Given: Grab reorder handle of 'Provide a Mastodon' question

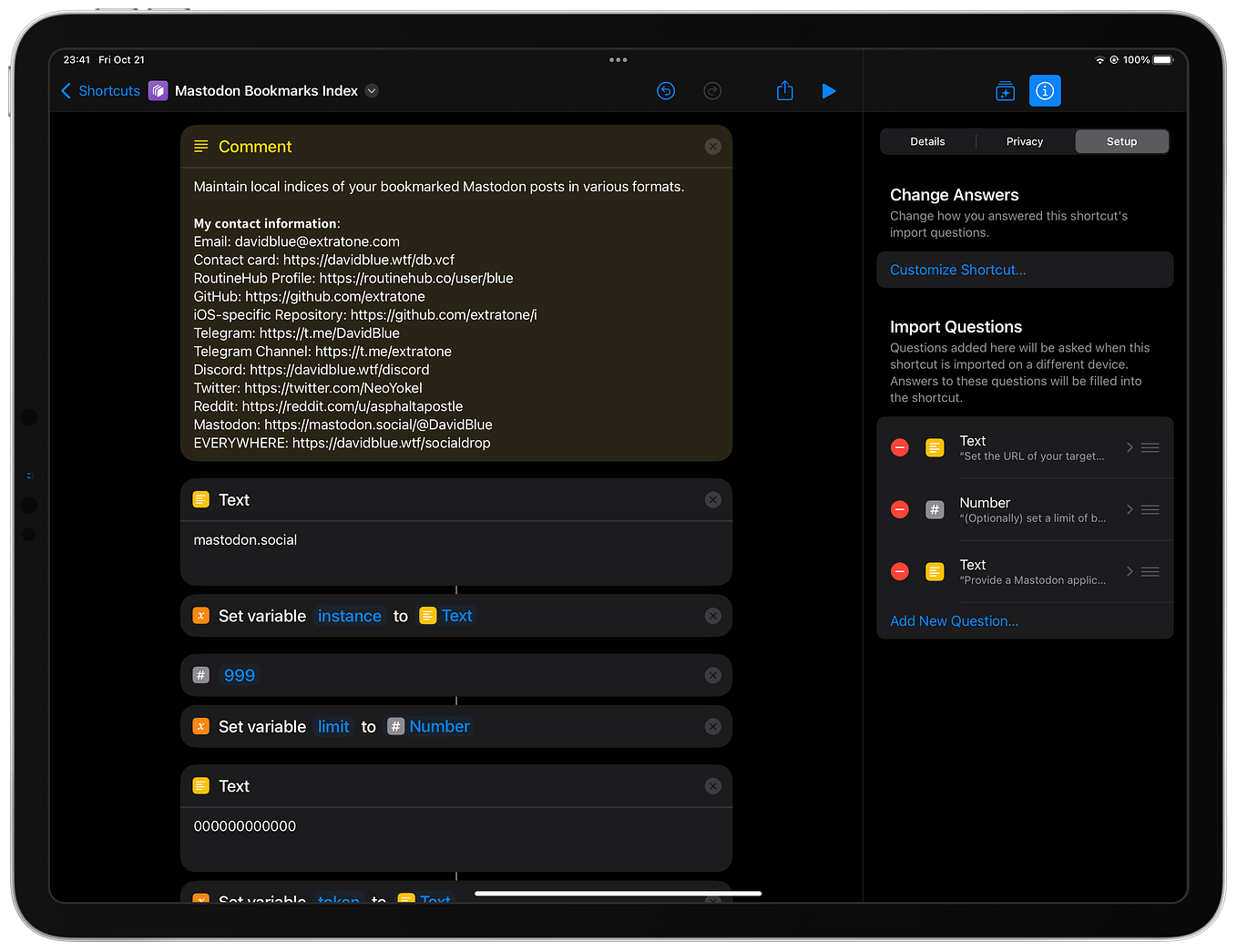Looking at the screenshot, I should (x=1150, y=571).
